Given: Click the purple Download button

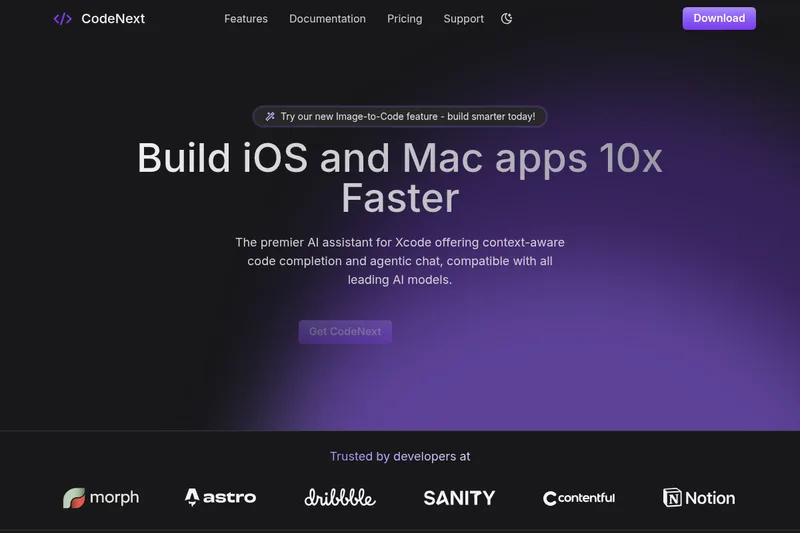Looking at the screenshot, I should click(719, 18).
